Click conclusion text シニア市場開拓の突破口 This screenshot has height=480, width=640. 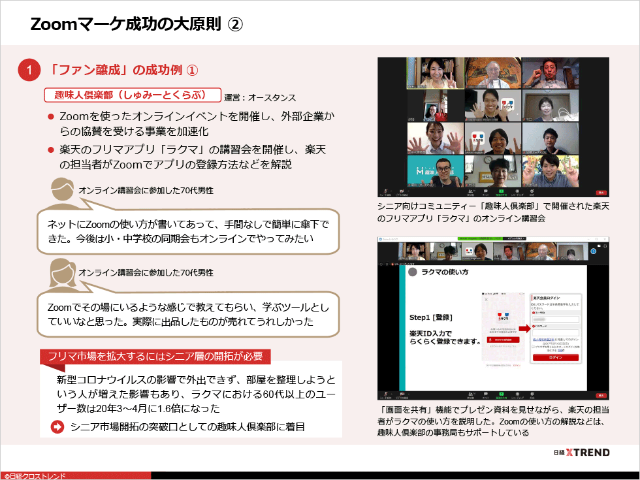coord(188,427)
